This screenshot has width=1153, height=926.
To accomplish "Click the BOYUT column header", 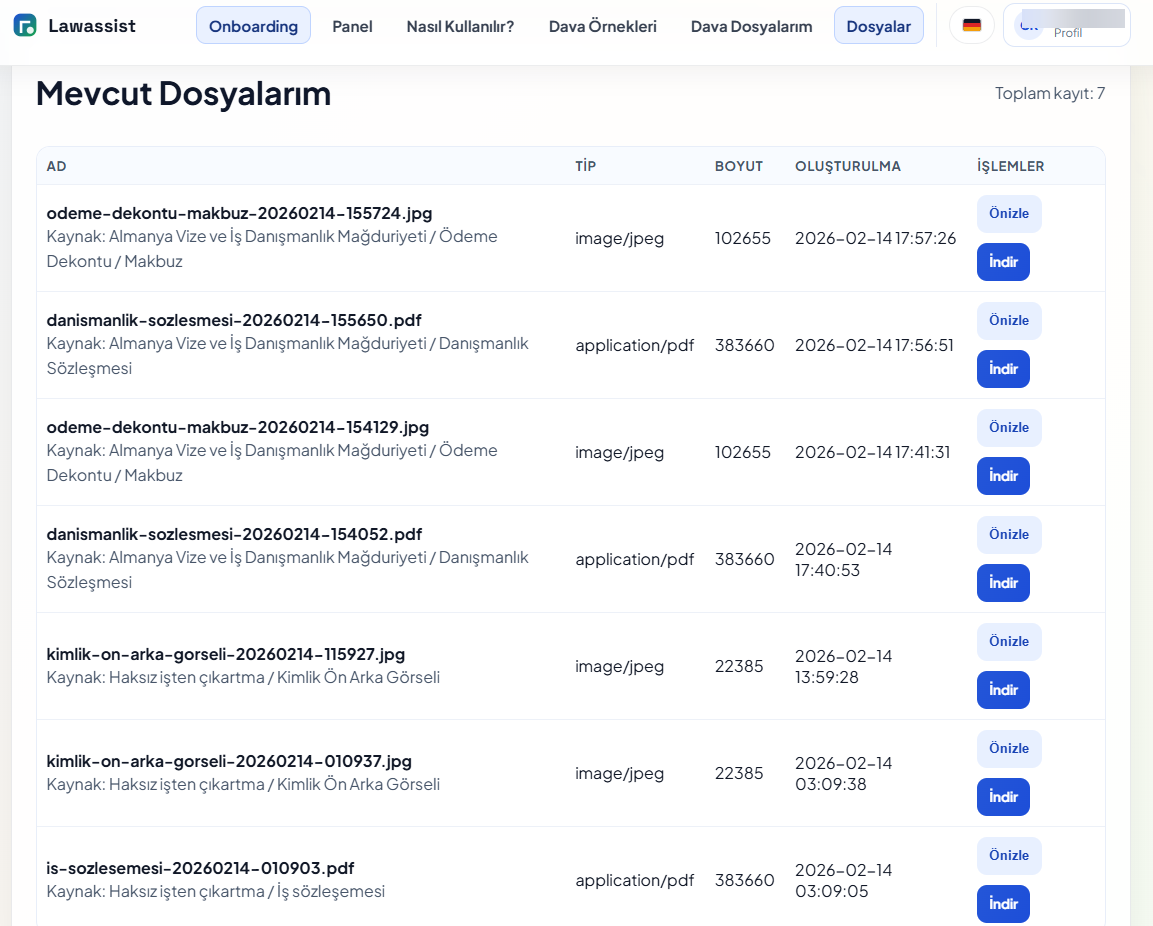I will coord(740,166).
